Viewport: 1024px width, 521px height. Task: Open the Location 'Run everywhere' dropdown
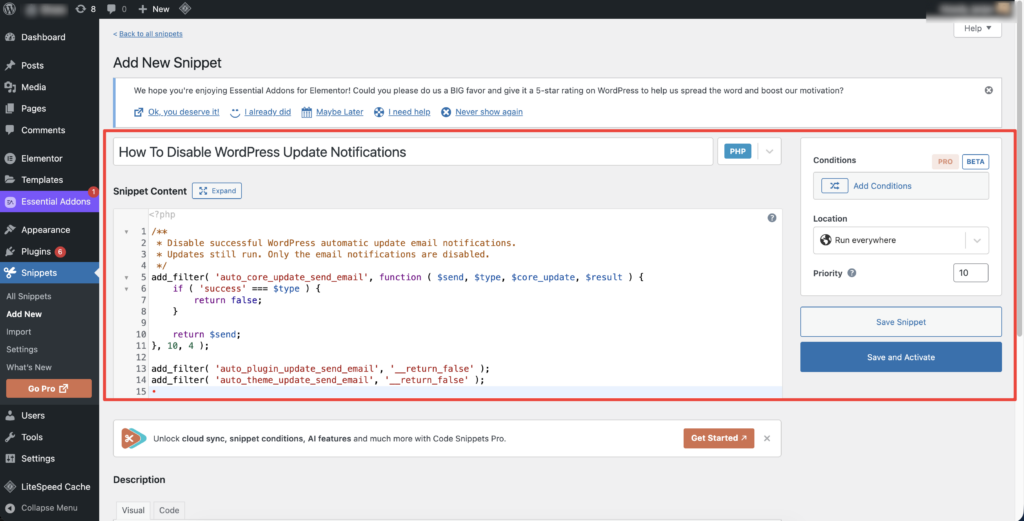point(901,240)
